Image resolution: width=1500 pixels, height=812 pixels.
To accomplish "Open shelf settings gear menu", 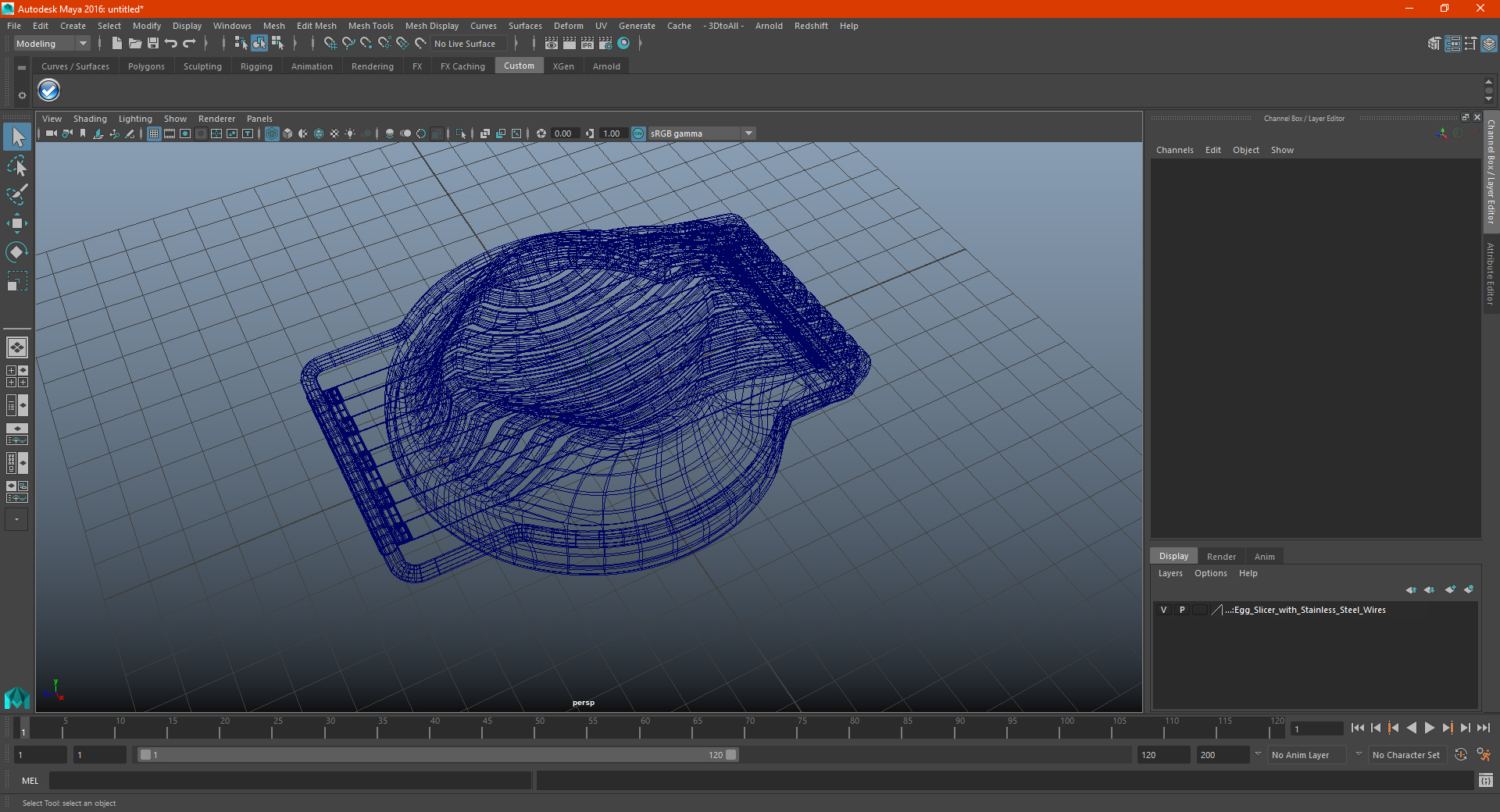I will [22, 95].
